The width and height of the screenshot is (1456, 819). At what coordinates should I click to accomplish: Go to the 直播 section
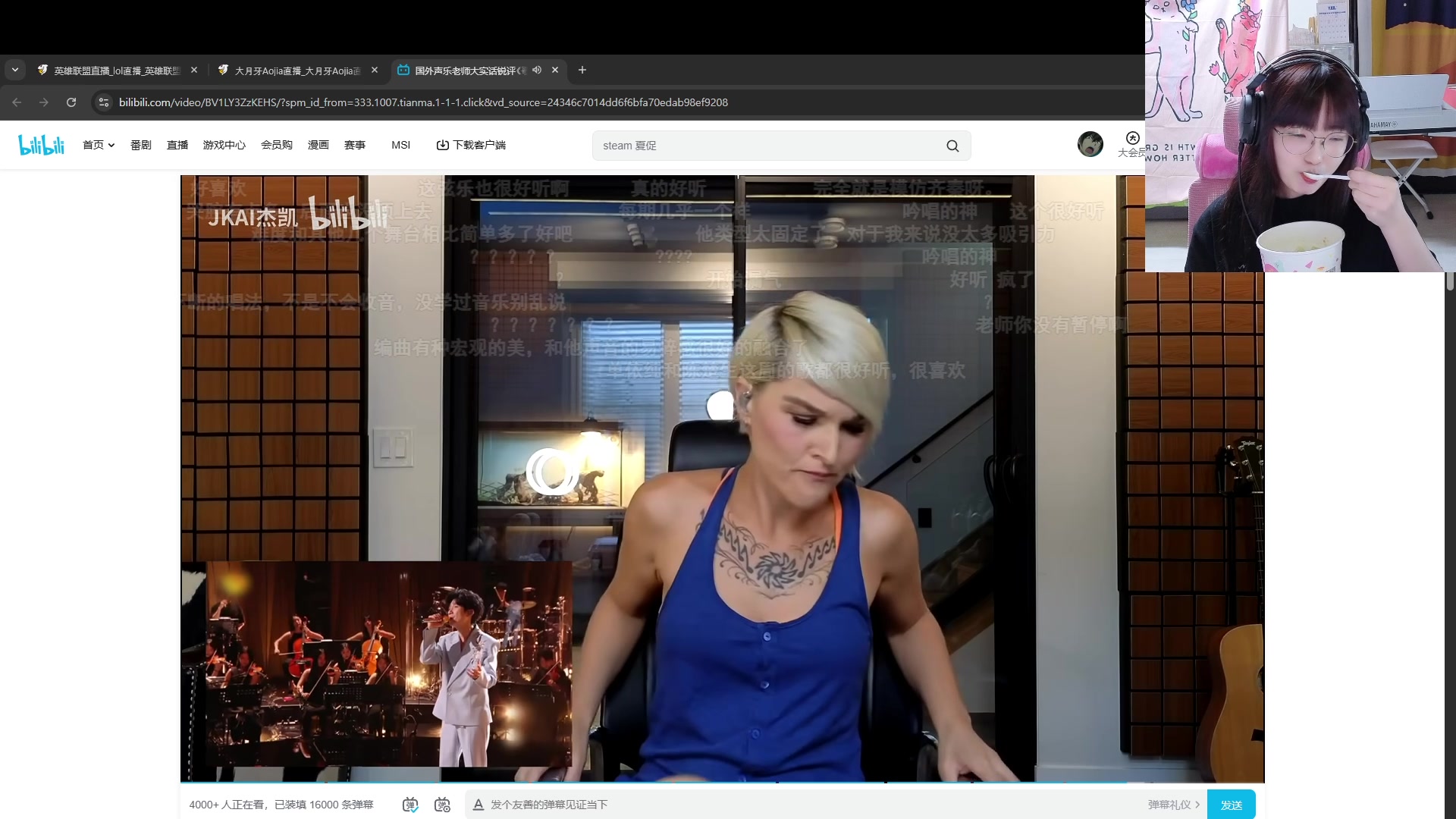[177, 145]
